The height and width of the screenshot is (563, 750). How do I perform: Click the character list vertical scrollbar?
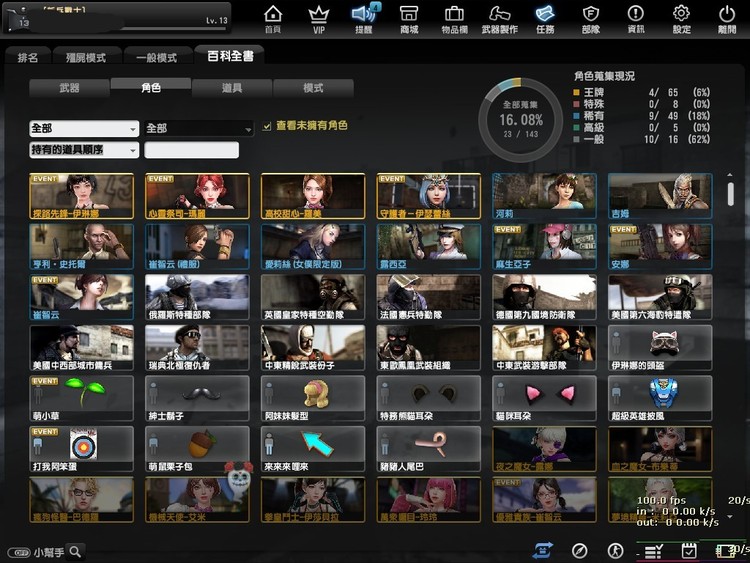click(730, 195)
